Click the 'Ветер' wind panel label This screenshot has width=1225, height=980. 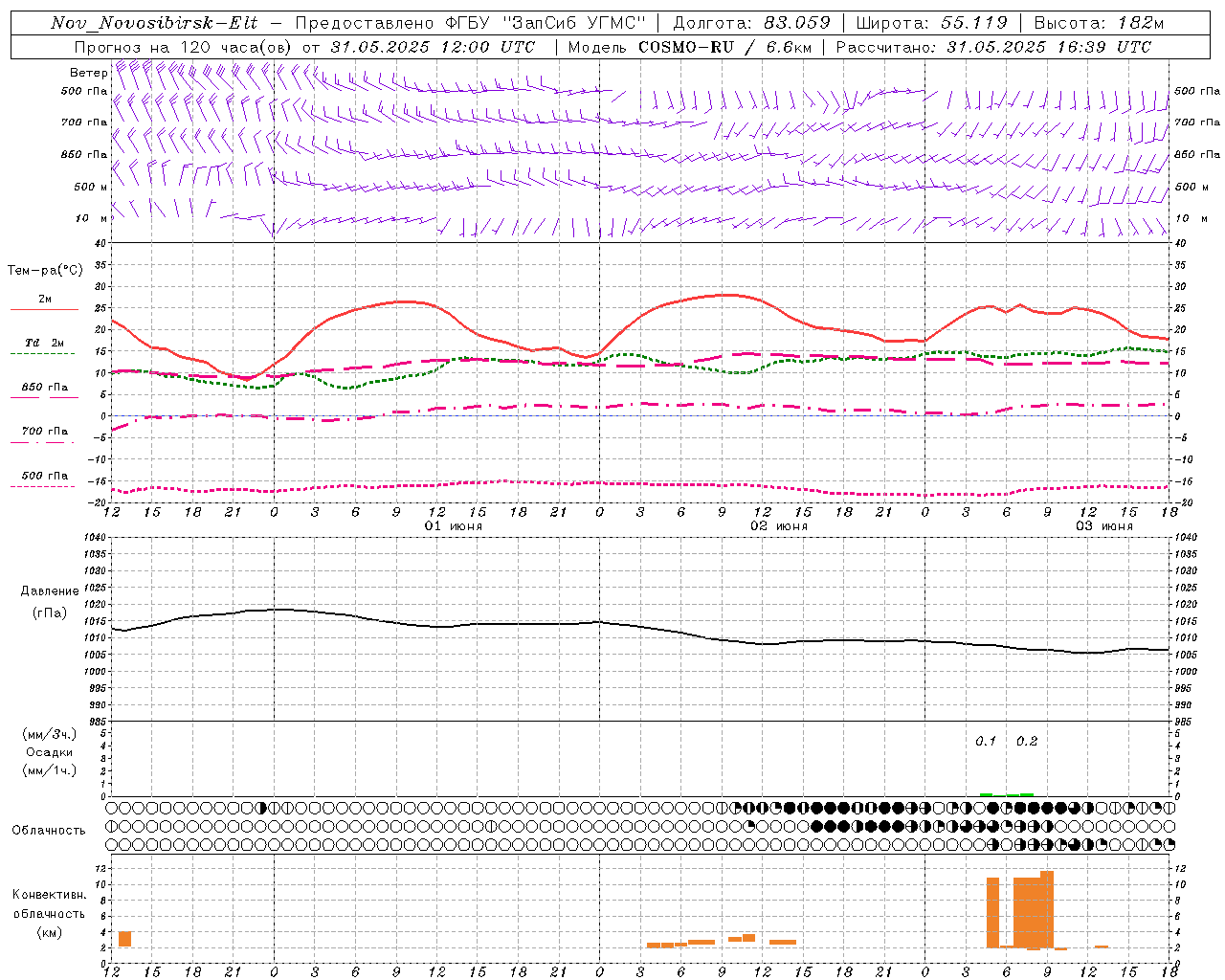[x=88, y=73]
